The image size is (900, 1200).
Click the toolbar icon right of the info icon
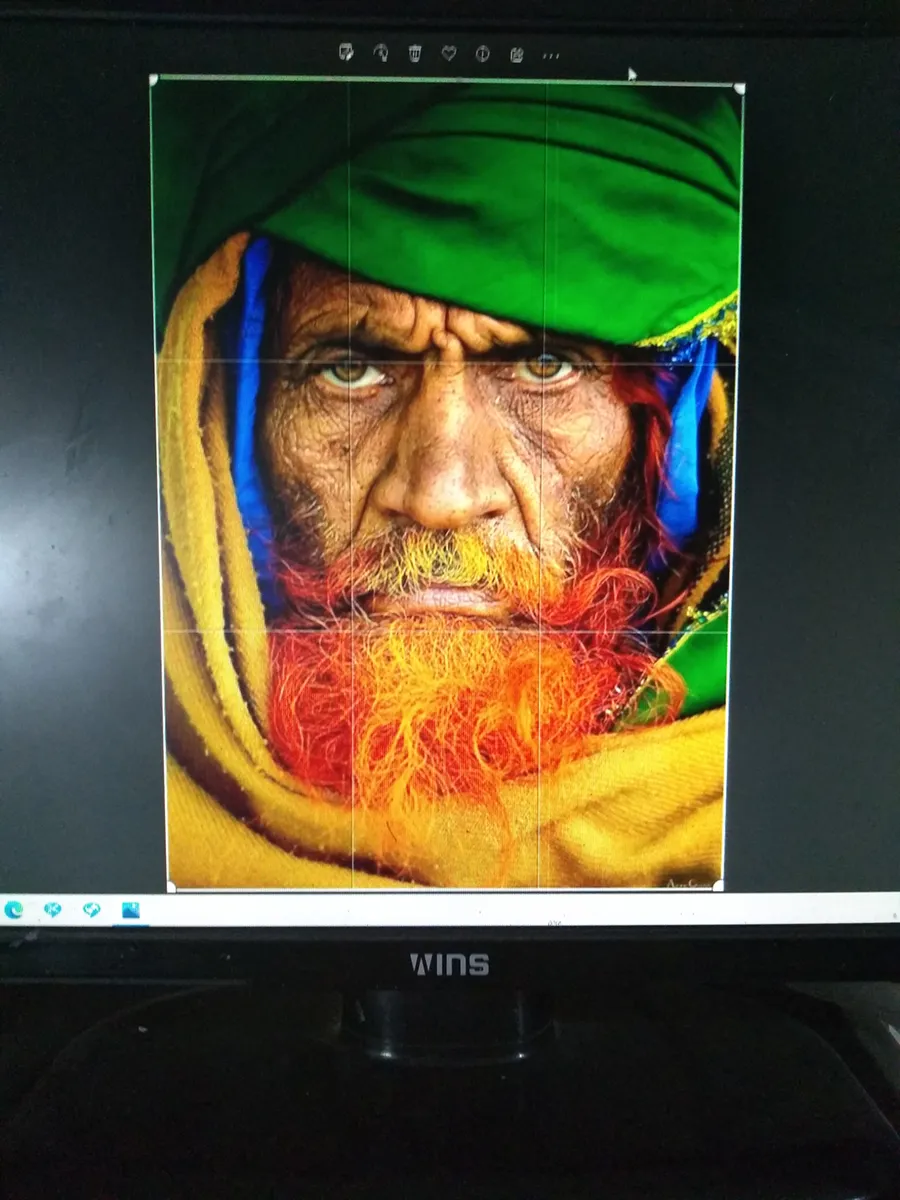click(517, 54)
